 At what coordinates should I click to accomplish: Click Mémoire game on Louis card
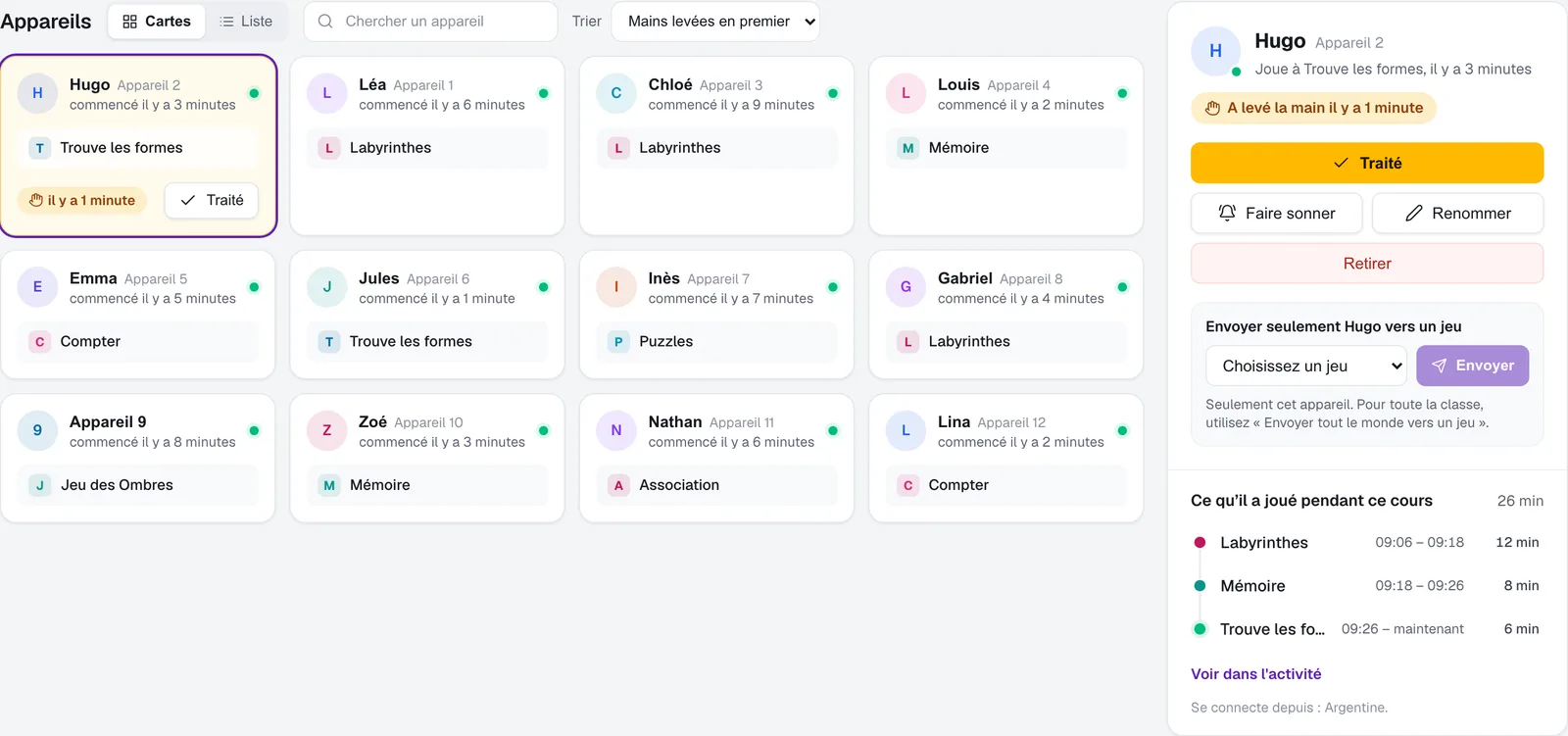[x=1006, y=148]
